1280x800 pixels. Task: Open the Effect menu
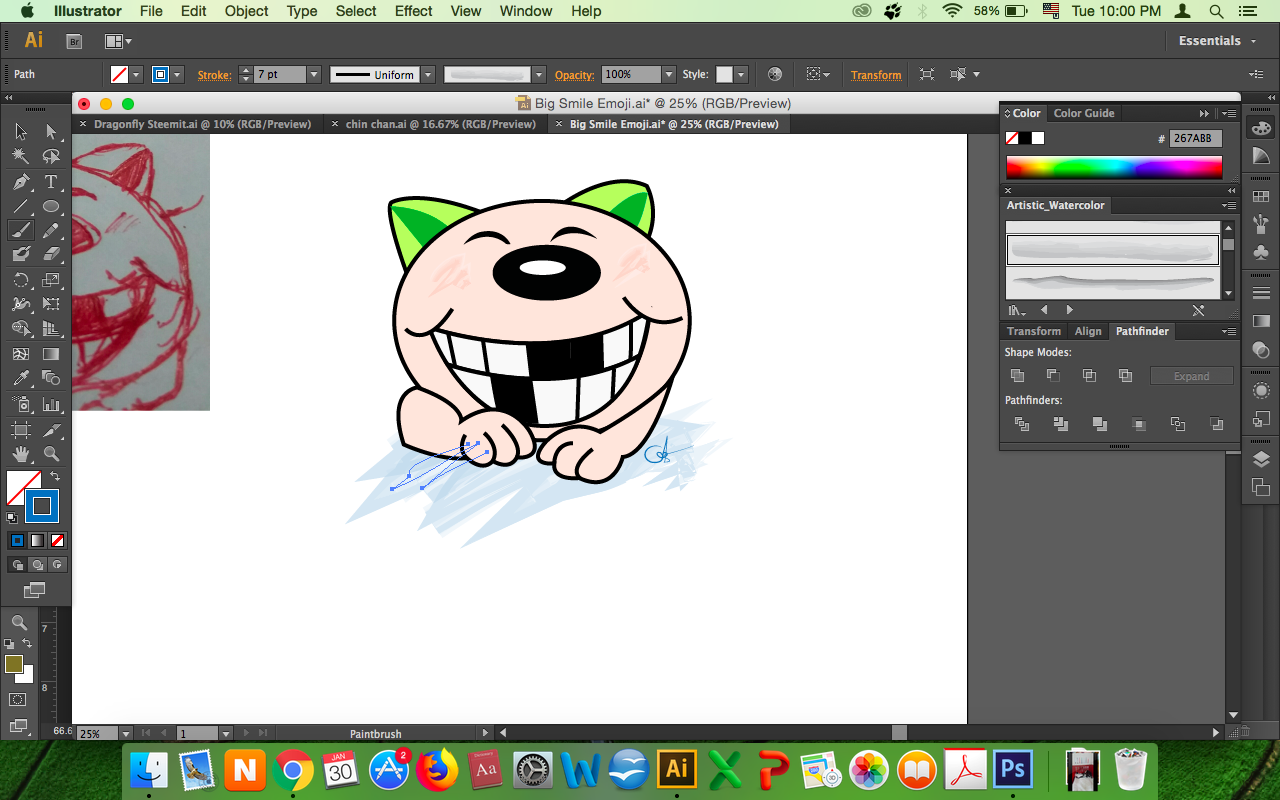coord(414,11)
